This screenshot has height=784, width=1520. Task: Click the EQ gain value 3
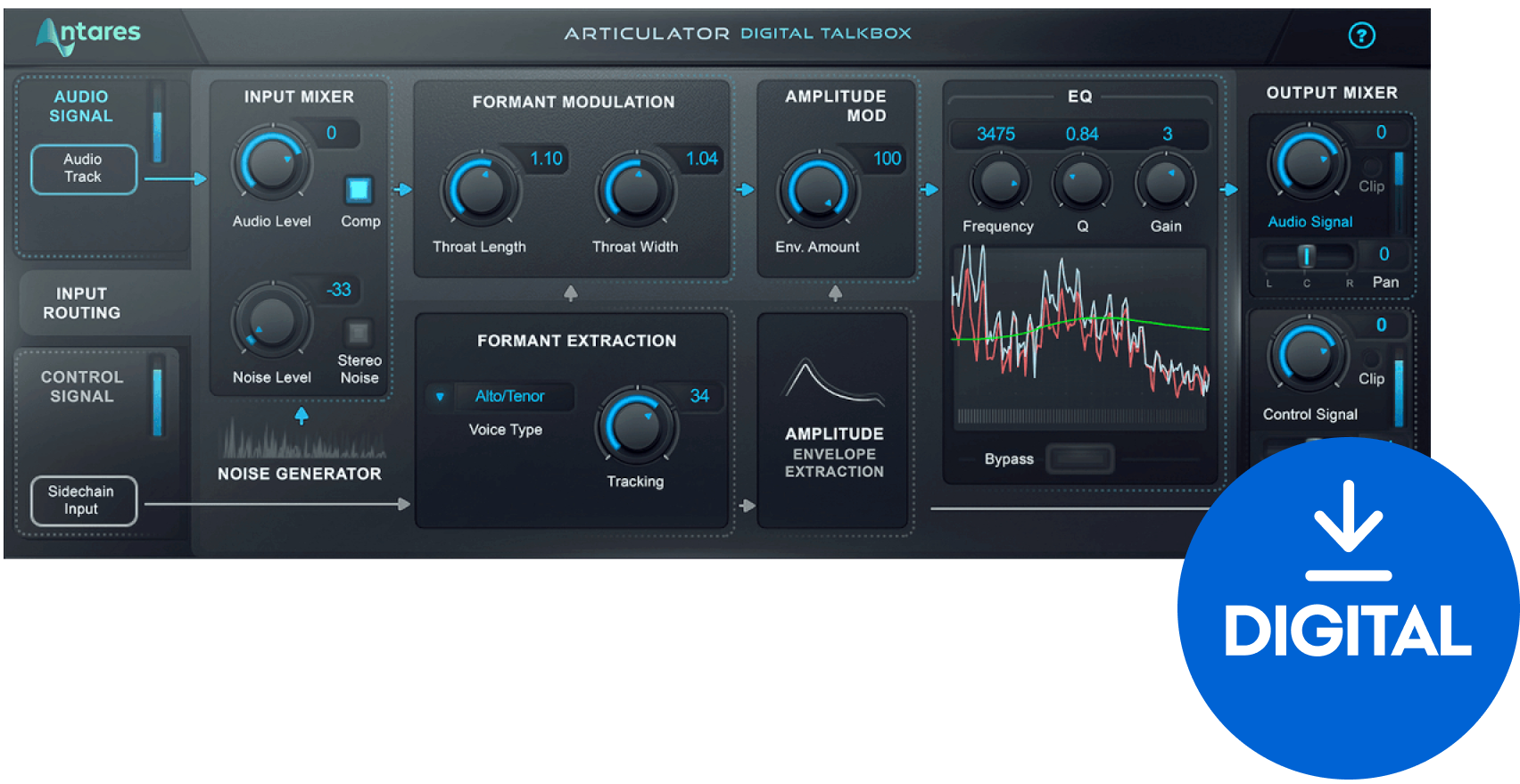point(1168,134)
